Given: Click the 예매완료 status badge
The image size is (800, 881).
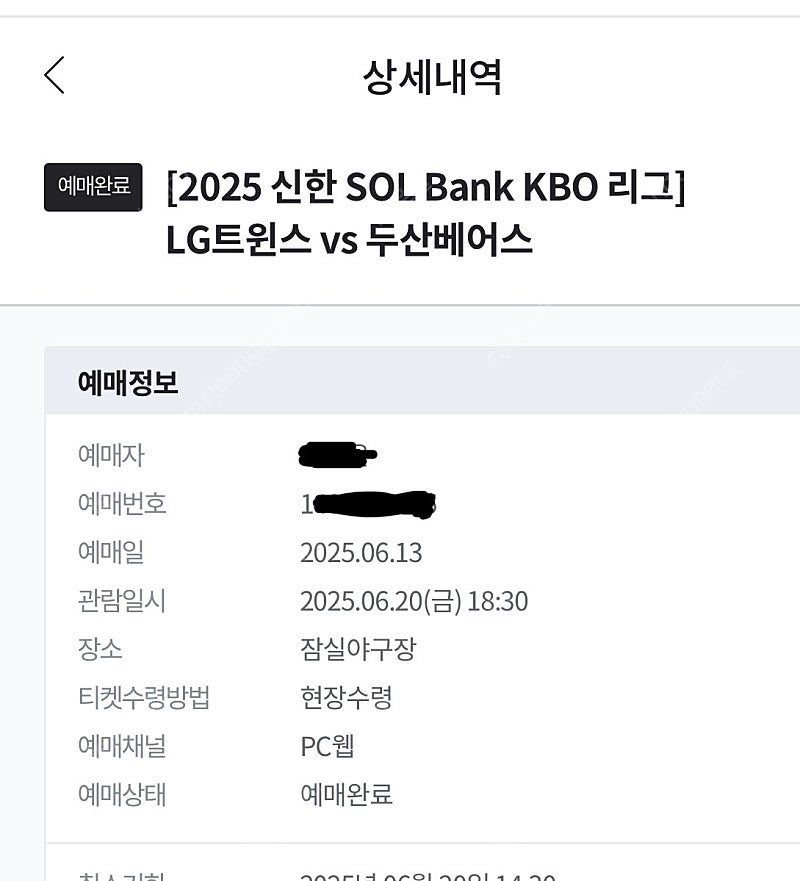Looking at the screenshot, I should click(x=93, y=187).
